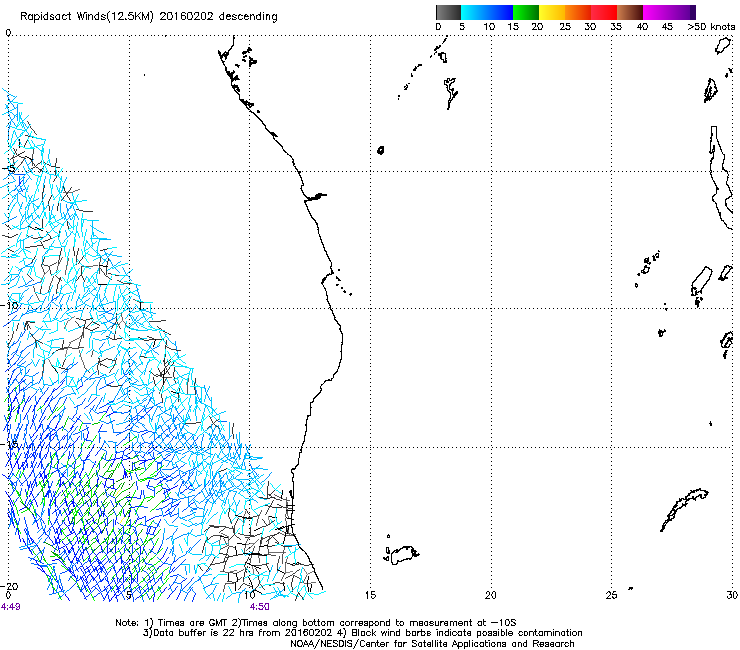Click longitude label "30" on the bottom axis
This screenshot has height=650, width=740.
[732, 595]
